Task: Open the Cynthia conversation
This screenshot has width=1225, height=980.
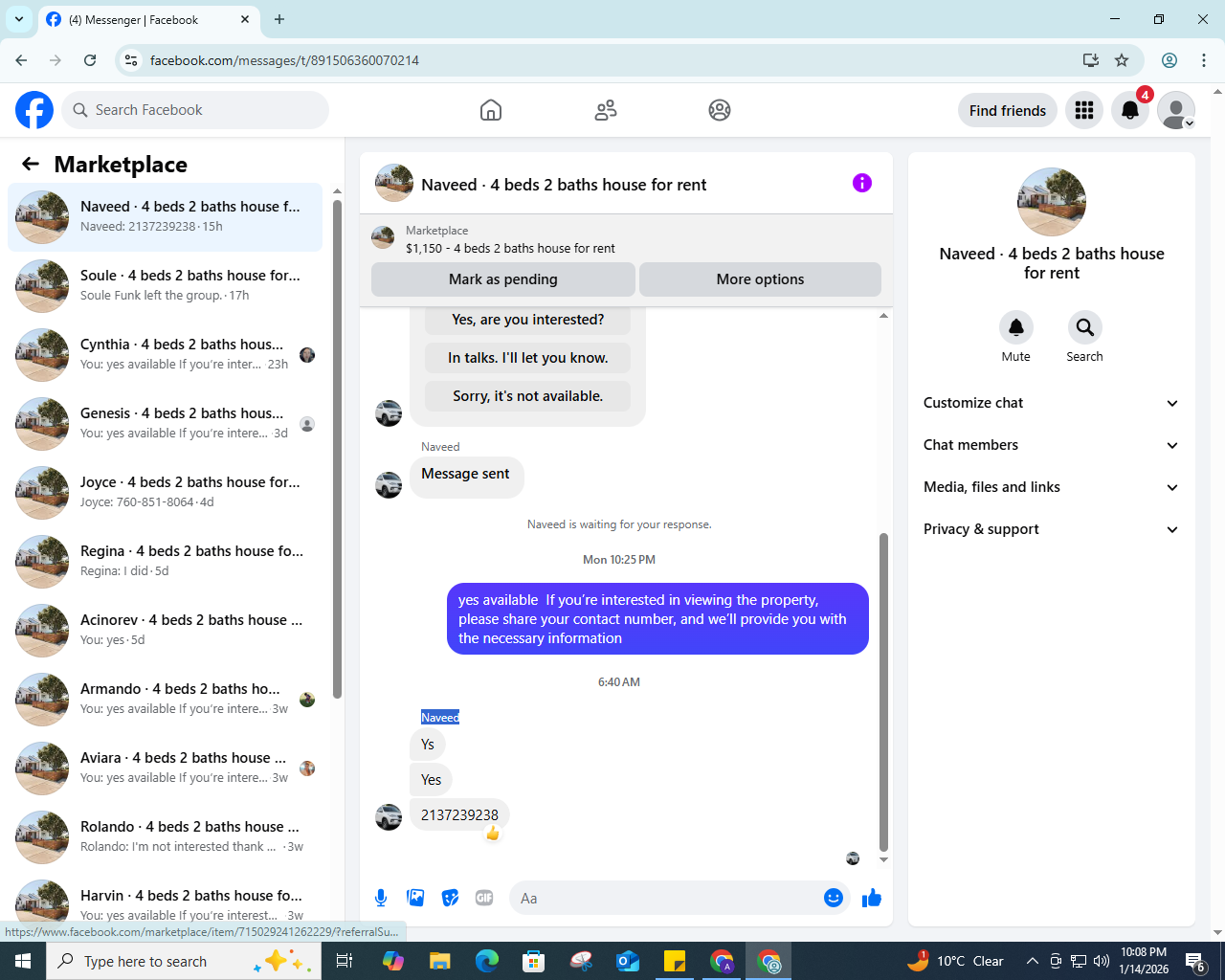Action: pos(166,355)
